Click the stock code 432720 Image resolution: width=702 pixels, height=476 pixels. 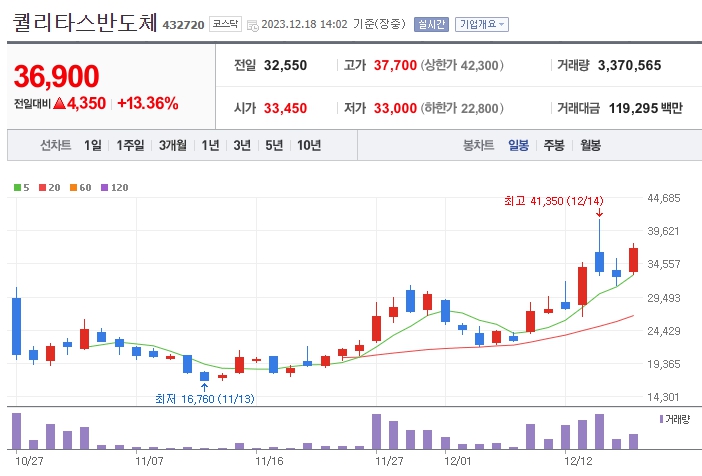click(x=183, y=25)
